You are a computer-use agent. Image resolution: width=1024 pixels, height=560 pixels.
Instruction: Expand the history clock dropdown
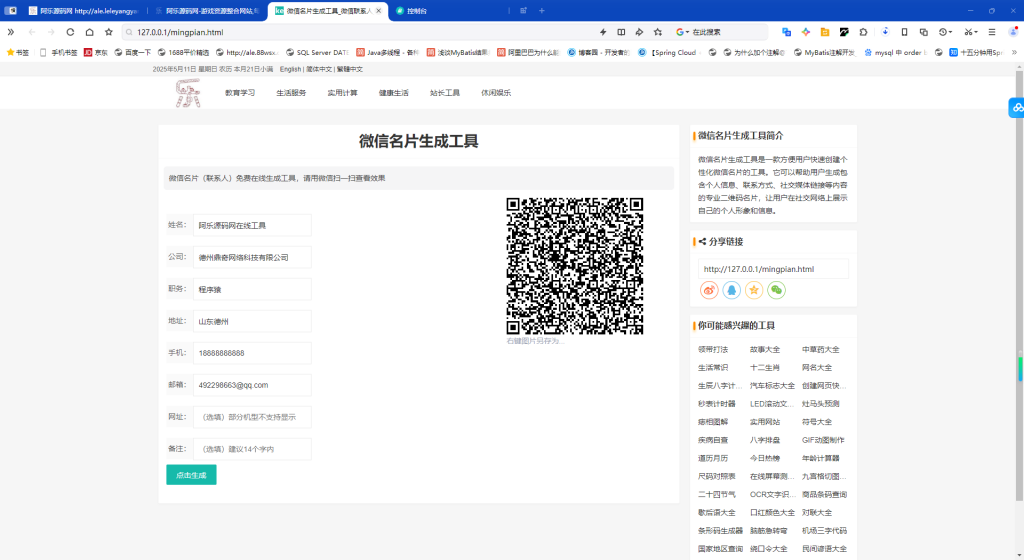(951, 32)
